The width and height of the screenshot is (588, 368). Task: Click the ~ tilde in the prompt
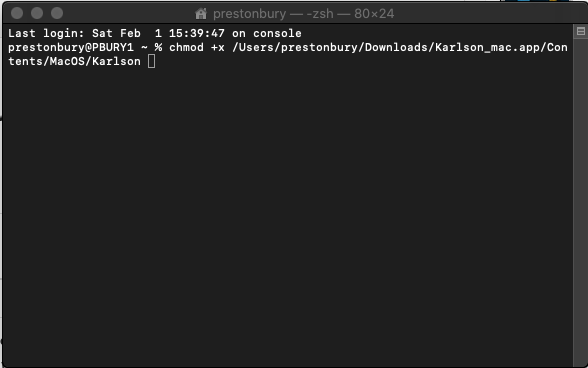144,48
